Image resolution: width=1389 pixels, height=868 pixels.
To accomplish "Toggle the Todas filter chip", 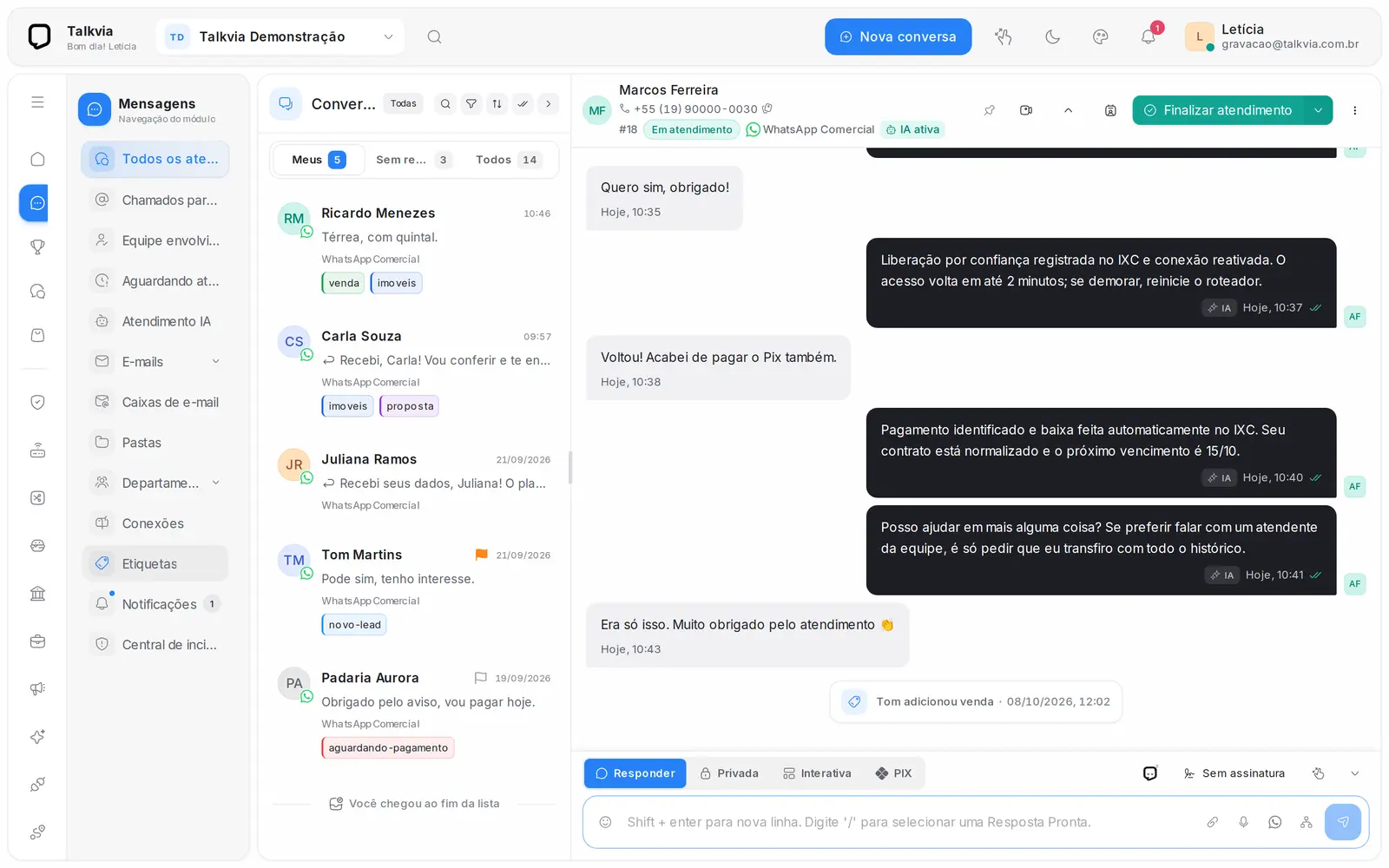I will (404, 104).
